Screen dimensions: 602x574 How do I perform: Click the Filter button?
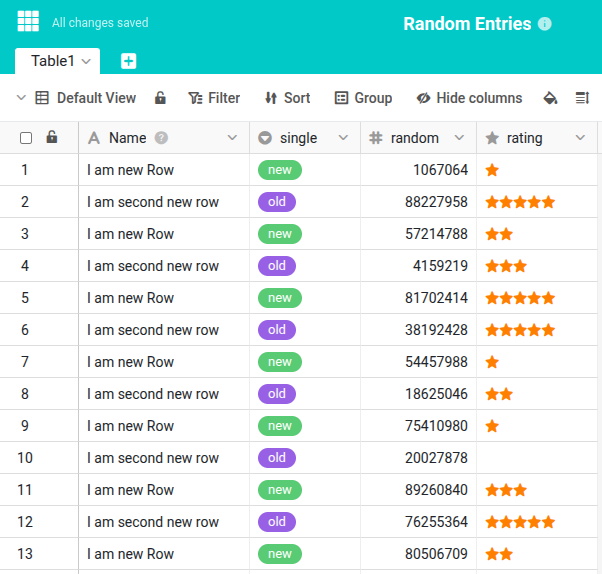coord(214,98)
